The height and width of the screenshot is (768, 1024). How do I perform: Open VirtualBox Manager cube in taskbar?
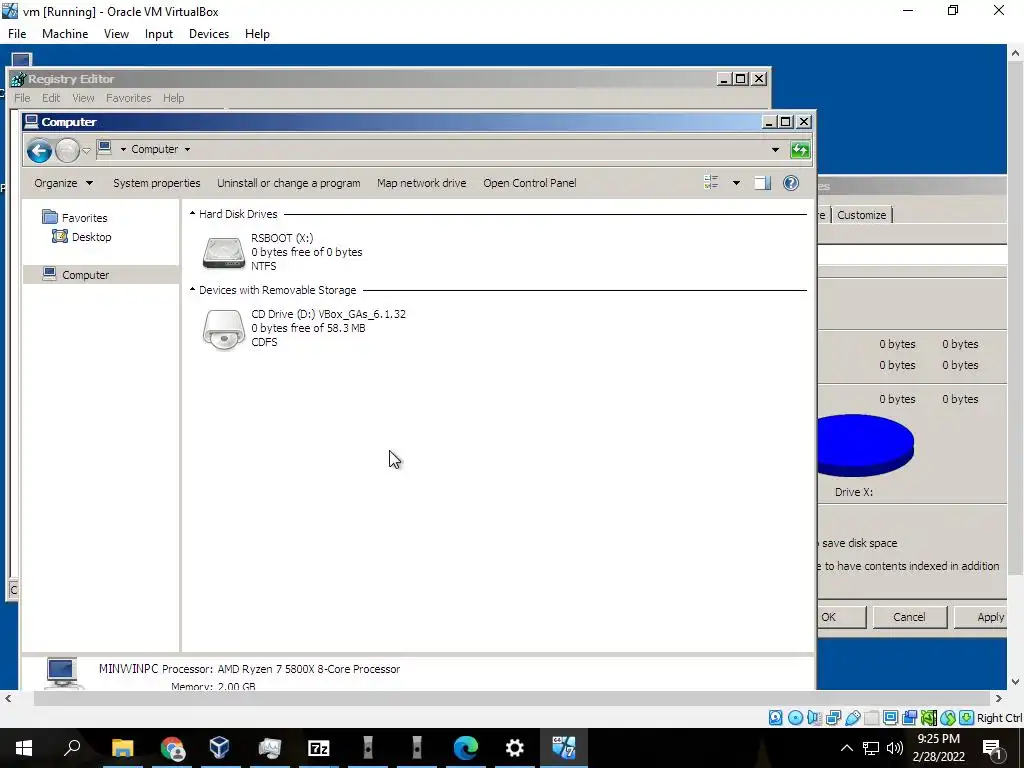pos(219,748)
